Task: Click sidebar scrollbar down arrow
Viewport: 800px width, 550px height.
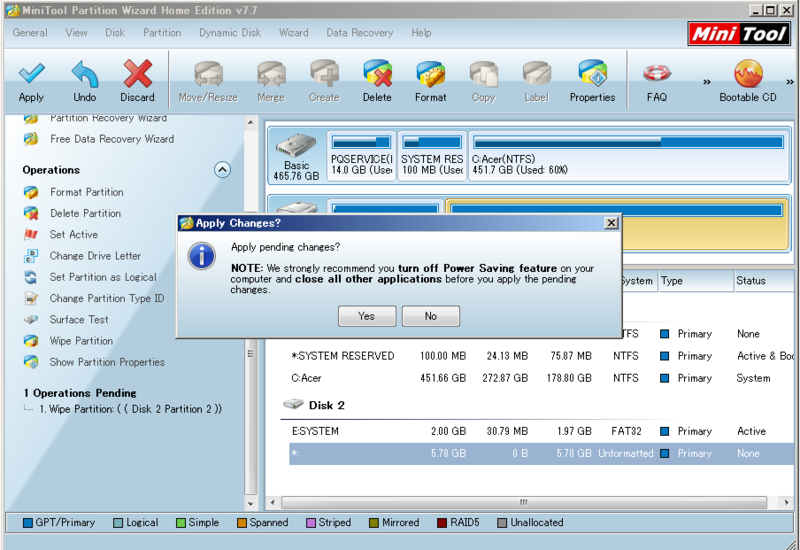Action: click(x=251, y=504)
